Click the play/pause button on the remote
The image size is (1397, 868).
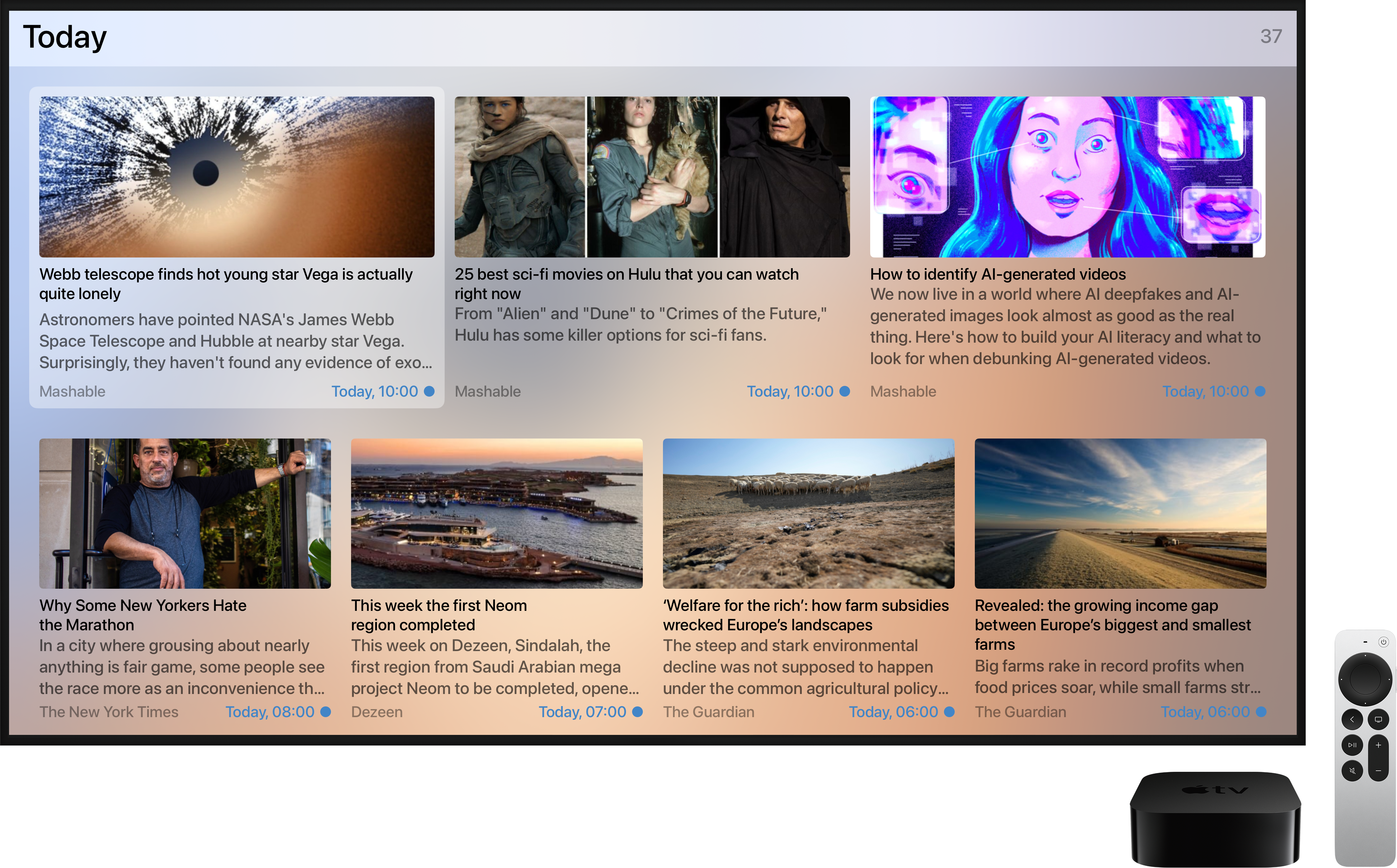[1352, 745]
